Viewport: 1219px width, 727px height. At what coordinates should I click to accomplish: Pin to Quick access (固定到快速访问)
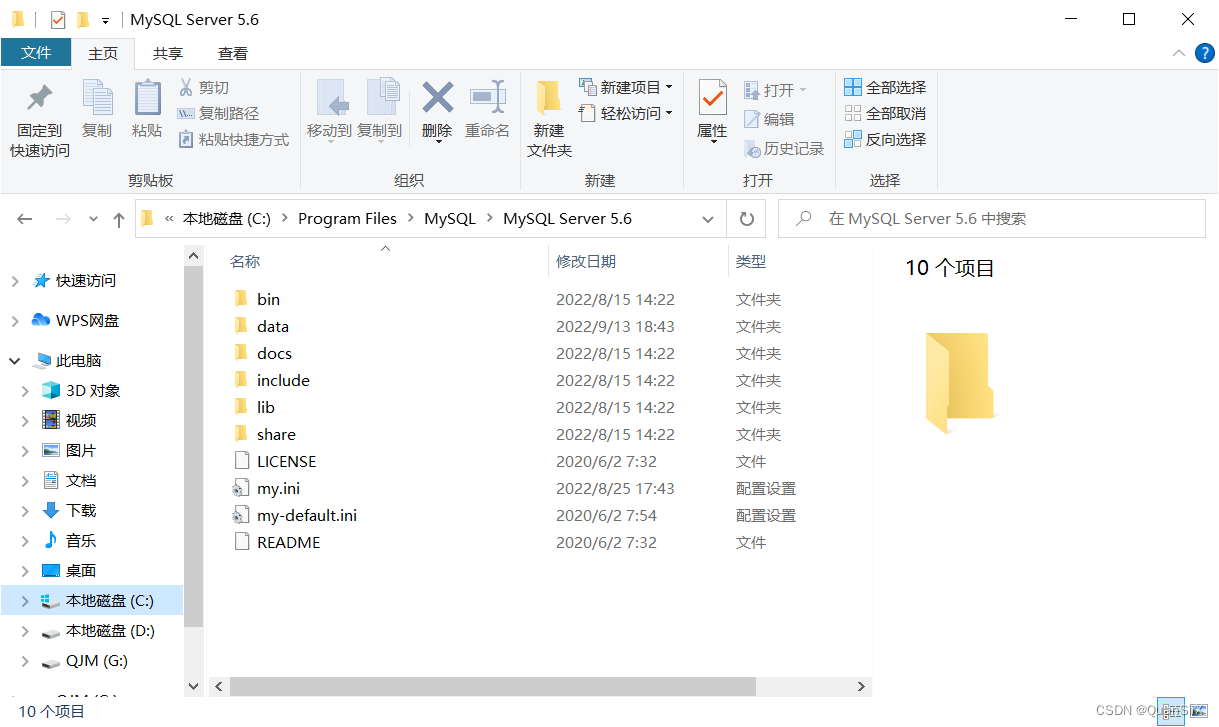click(40, 118)
